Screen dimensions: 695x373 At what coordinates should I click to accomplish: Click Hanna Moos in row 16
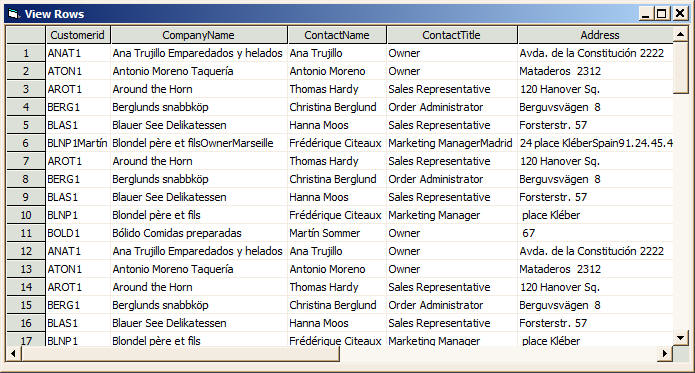tap(337, 323)
